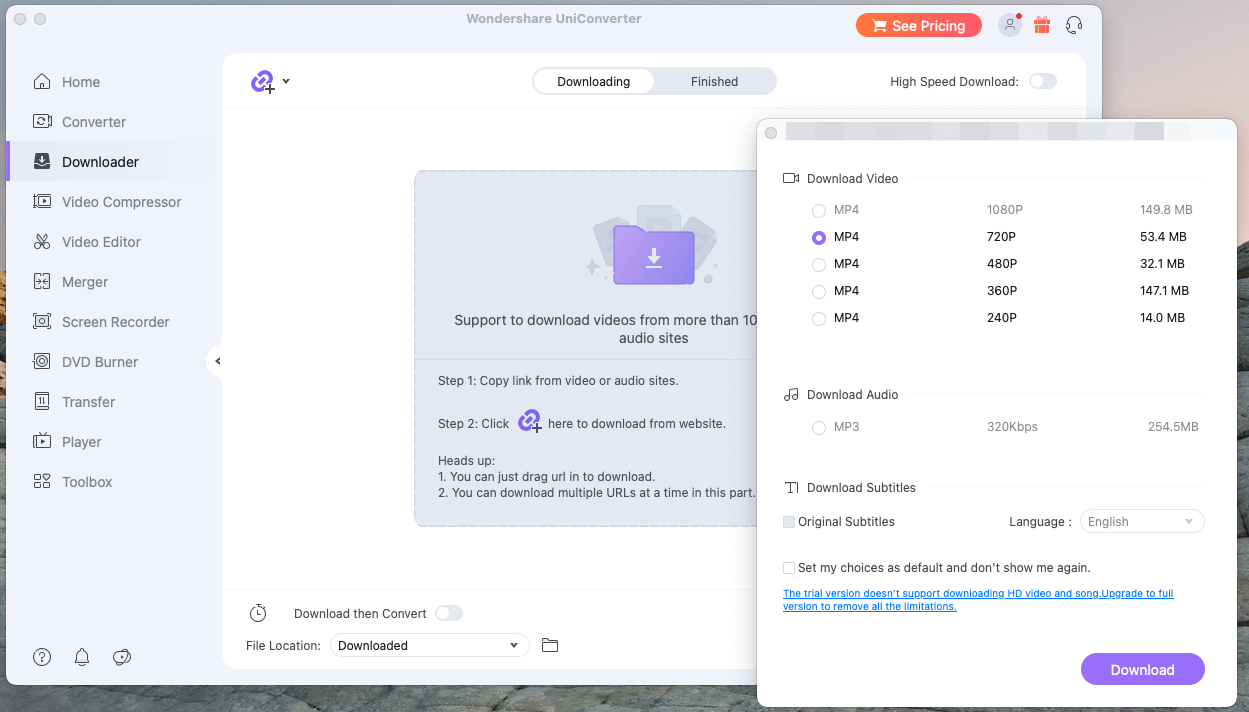Click the 53.4 MB file size
Screen dimensions: 1249x712
[1163, 237]
